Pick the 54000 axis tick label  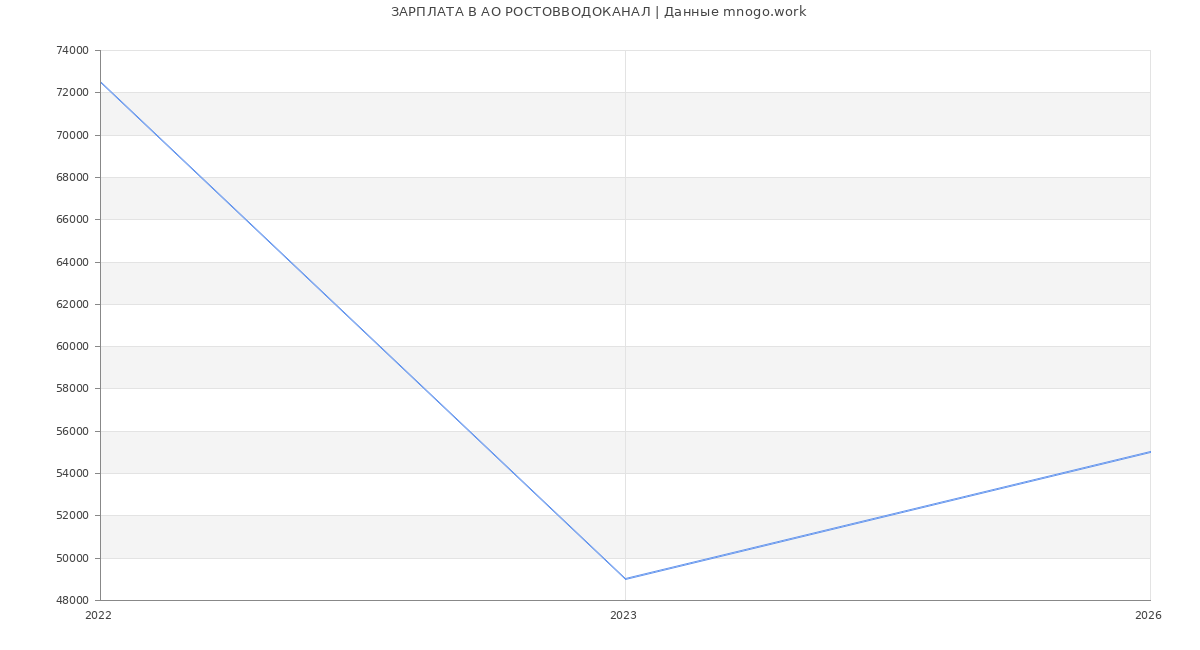pyautogui.click(x=72, y=473)
